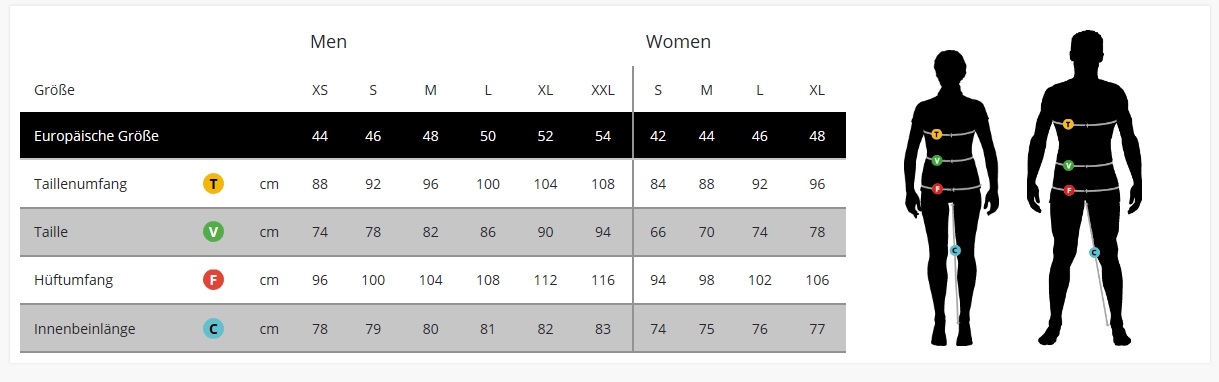Click the yellow T marker on male silhouette chest

1069,124
